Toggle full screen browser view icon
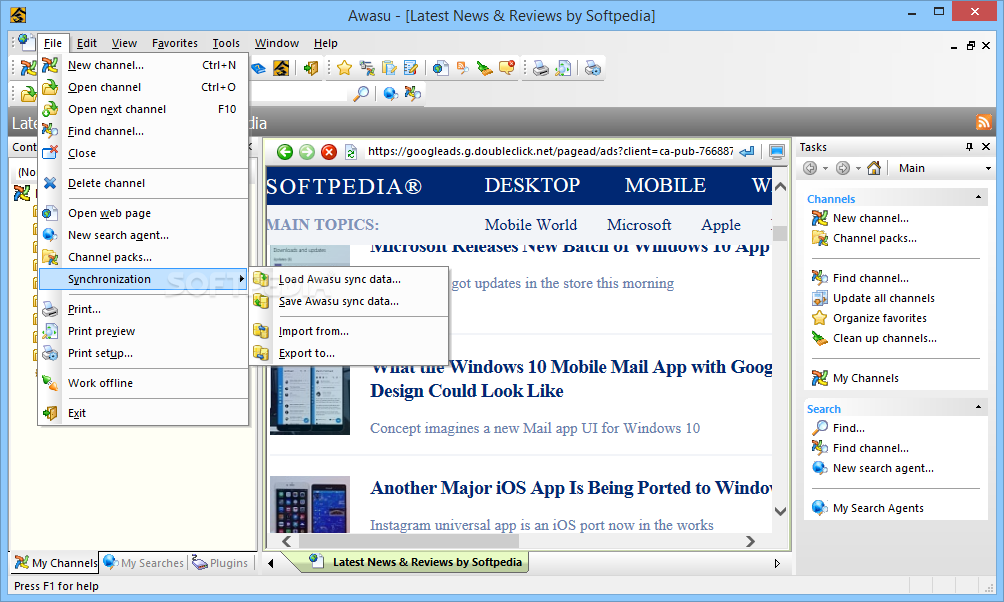 coord(777,152)
